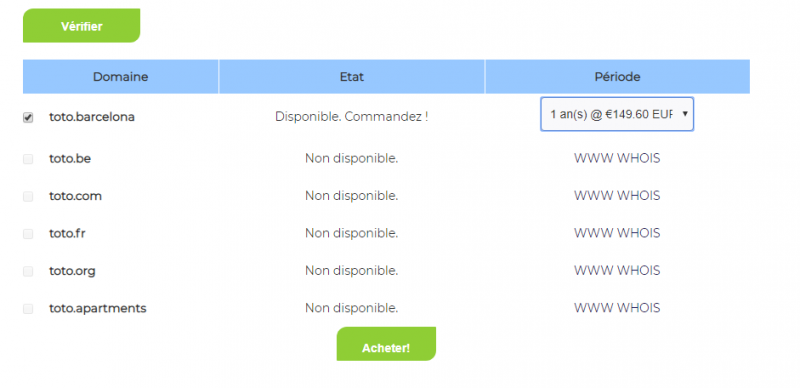Open WWW WHOIS link for toto.fr
Viewport: 800px width, 388px height.
click(617, 233)
